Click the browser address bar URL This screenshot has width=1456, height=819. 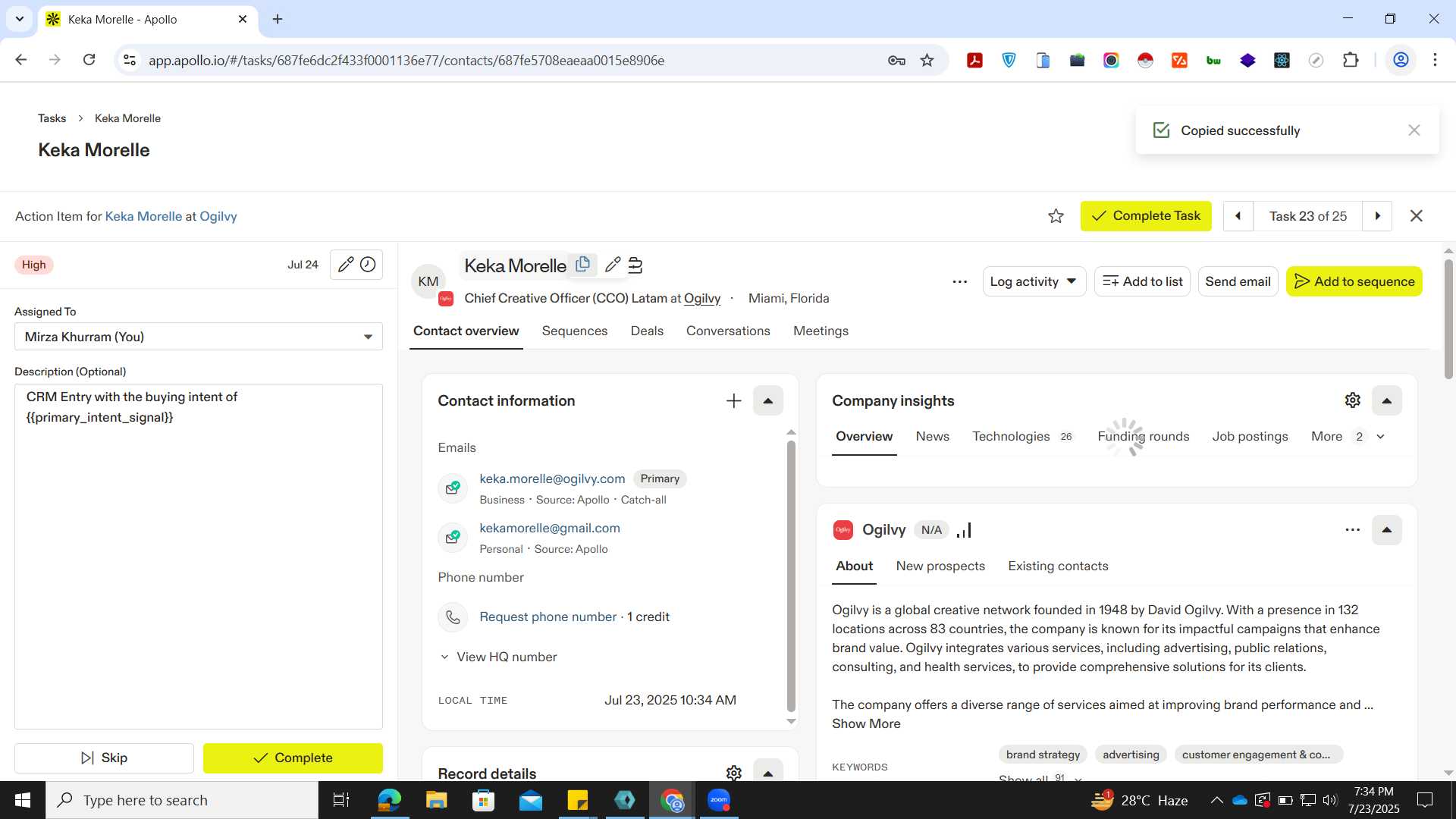point(406,61)
